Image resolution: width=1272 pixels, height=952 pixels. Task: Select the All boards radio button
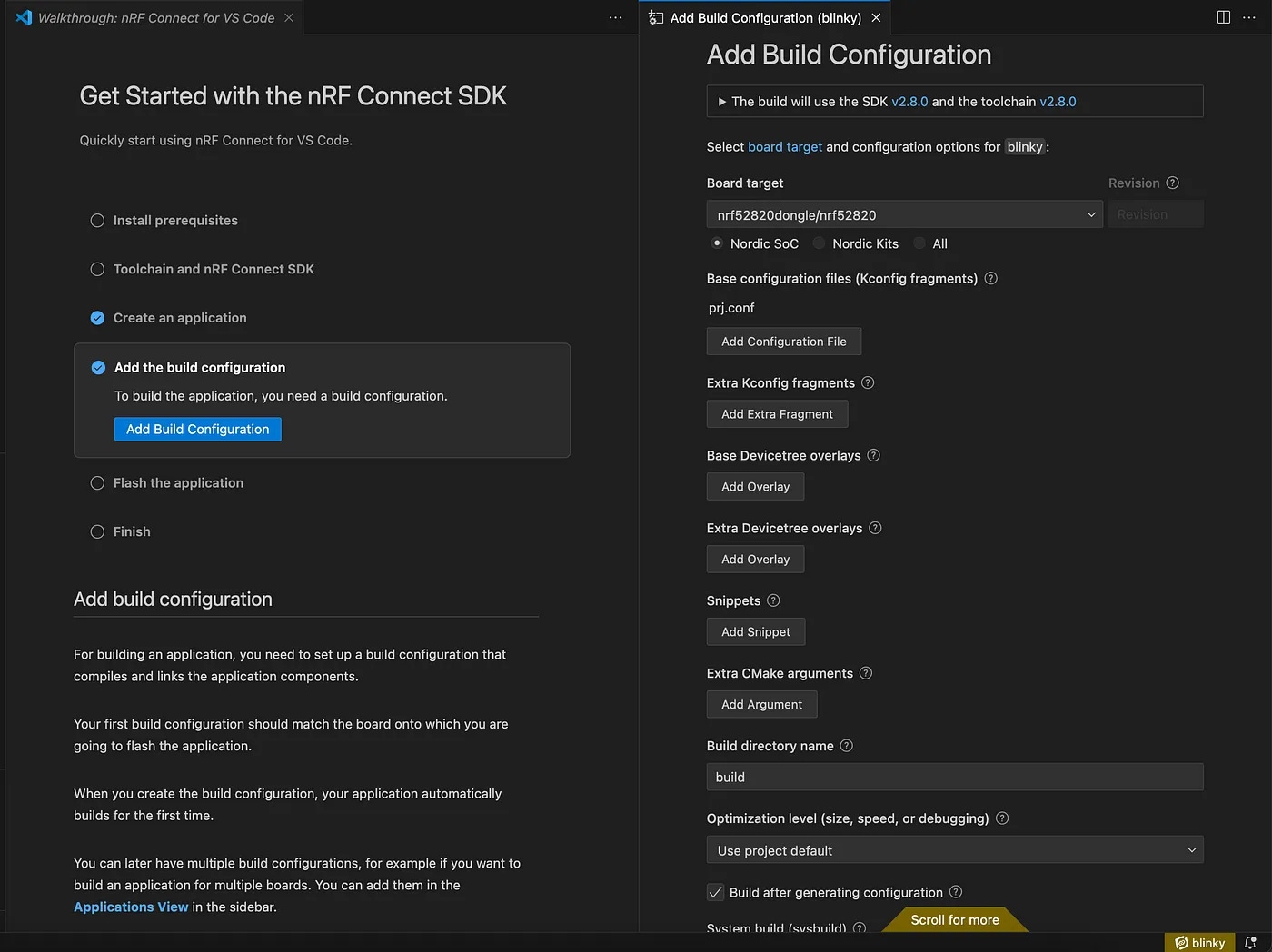[919, 243]
